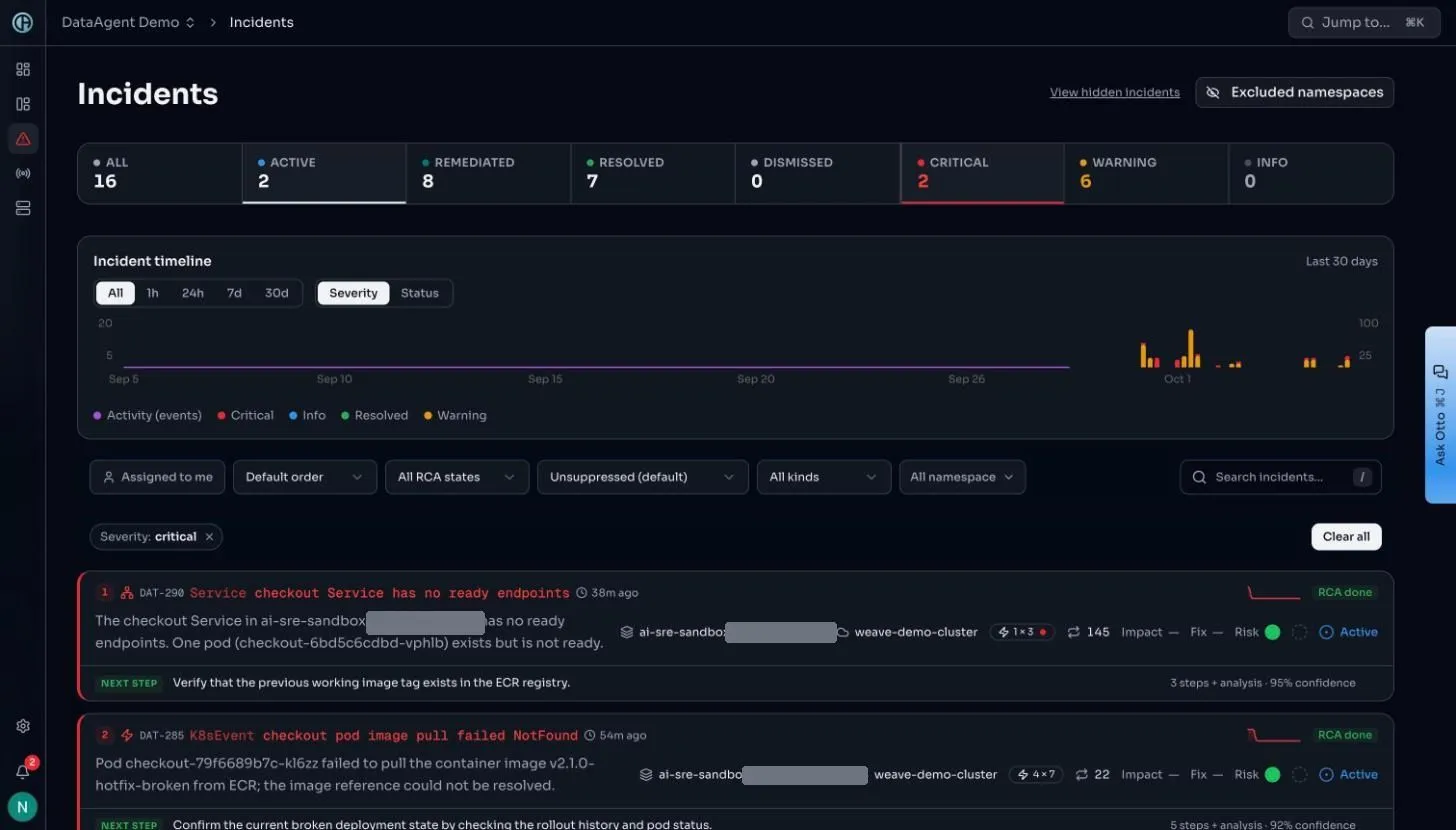Image resolution: width=1456 pixels, height=830 pixels.
Task: Open the Jump to search box
Action: 1362,22
